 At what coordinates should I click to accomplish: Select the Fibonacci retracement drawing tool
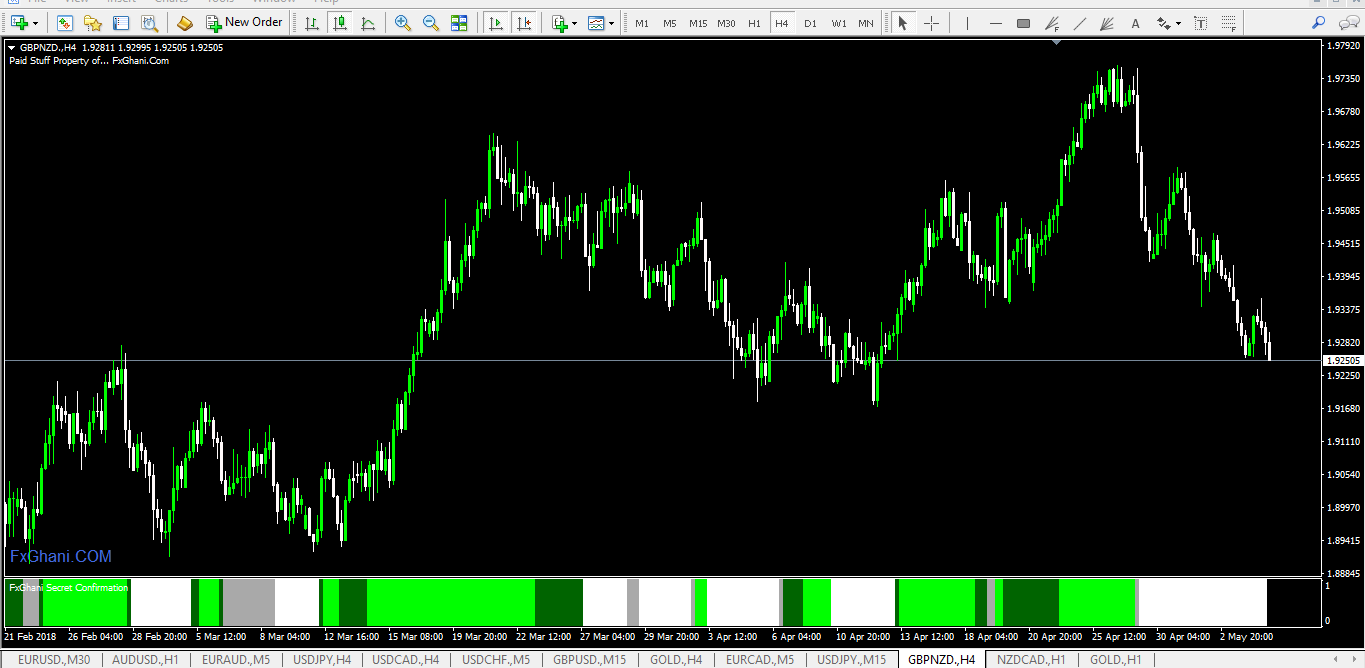pyautogui.click(x=1051, y=22)
